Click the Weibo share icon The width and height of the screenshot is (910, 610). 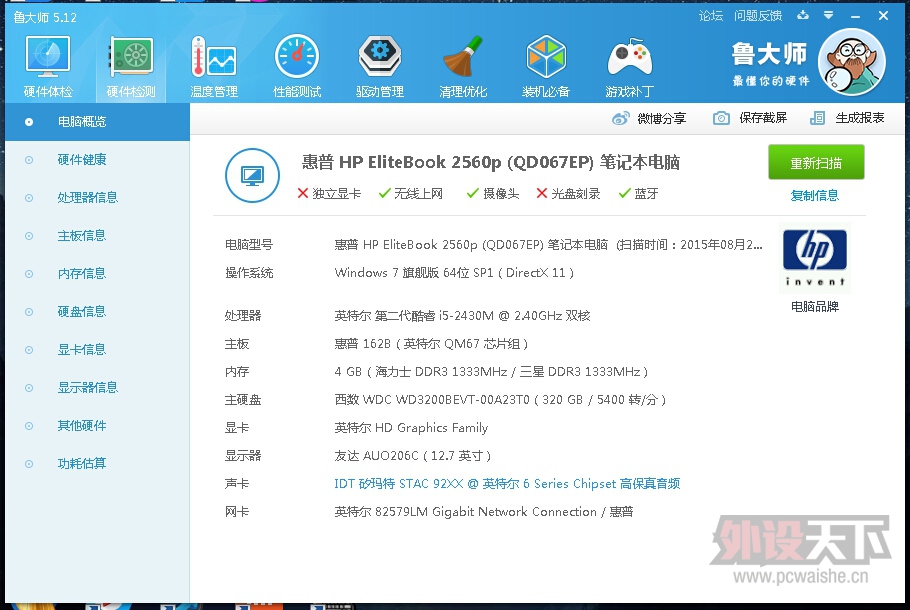620,118
